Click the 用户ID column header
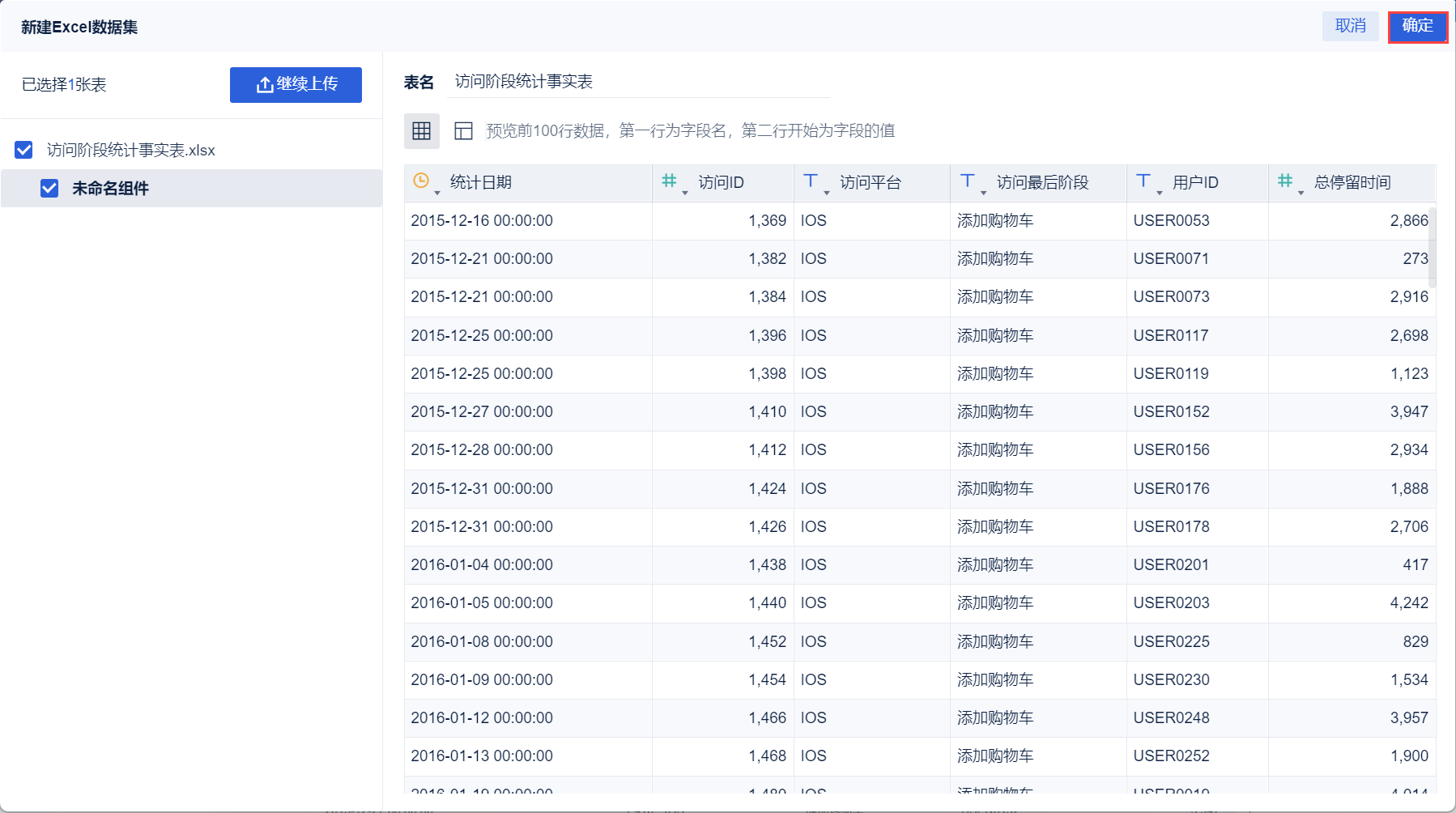The image size is (1456, 813). click(1198, 183)
